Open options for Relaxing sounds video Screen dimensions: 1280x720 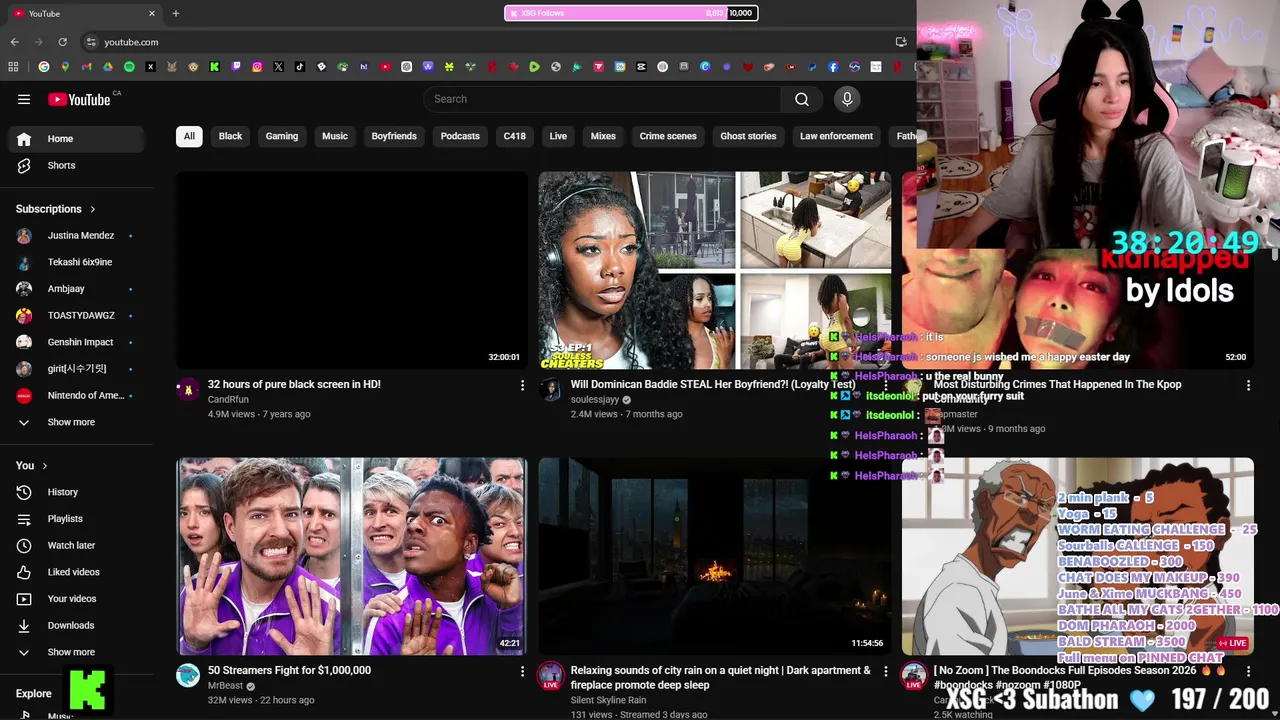[x=885, y=671]
